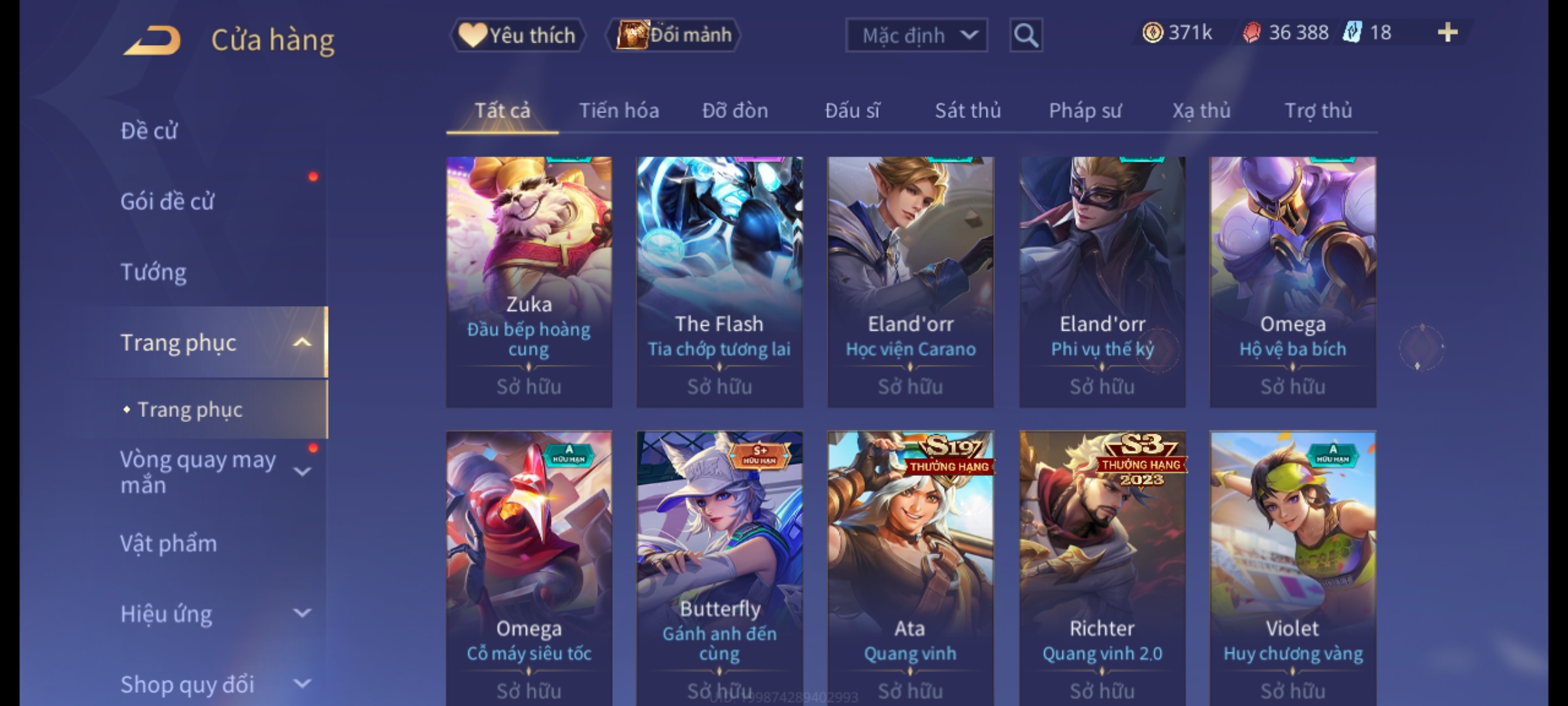Switch to the Sát thủ tab

(x=968, y=110)
